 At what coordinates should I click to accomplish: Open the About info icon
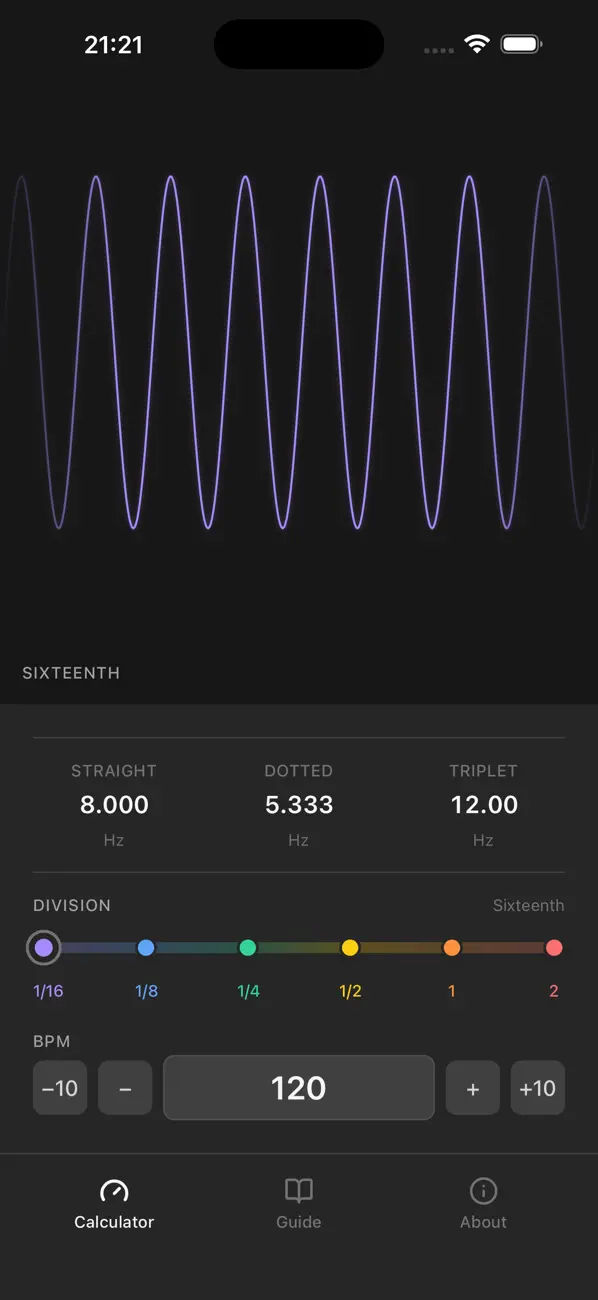(x=483, y=1191)
